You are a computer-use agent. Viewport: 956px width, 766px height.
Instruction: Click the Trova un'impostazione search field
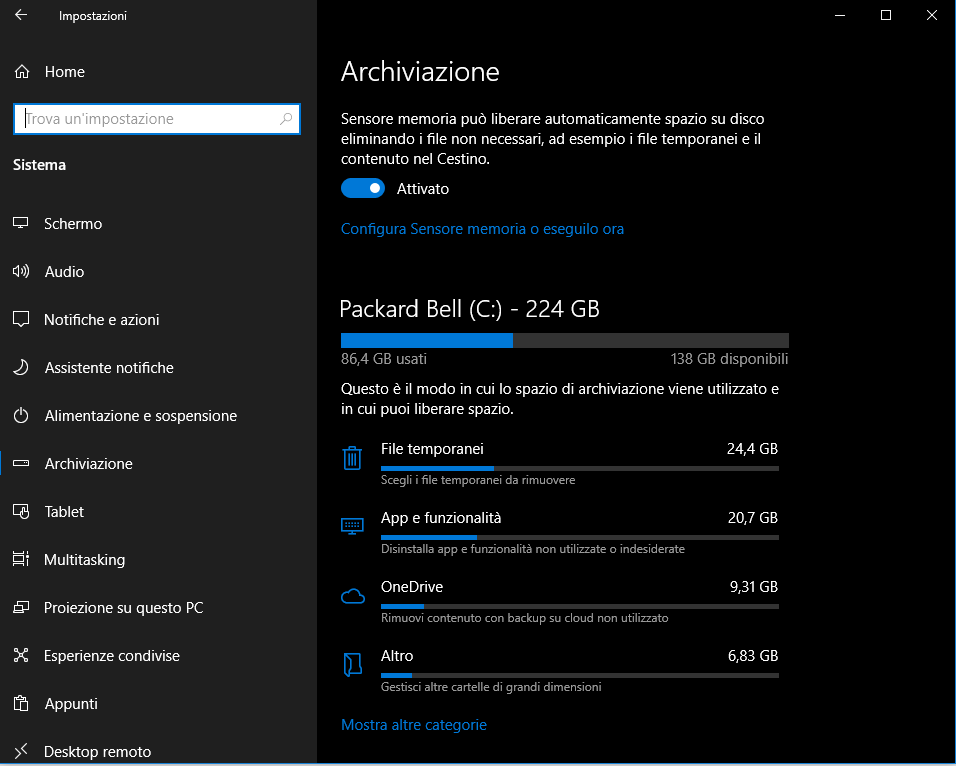[x=150, y=119]
